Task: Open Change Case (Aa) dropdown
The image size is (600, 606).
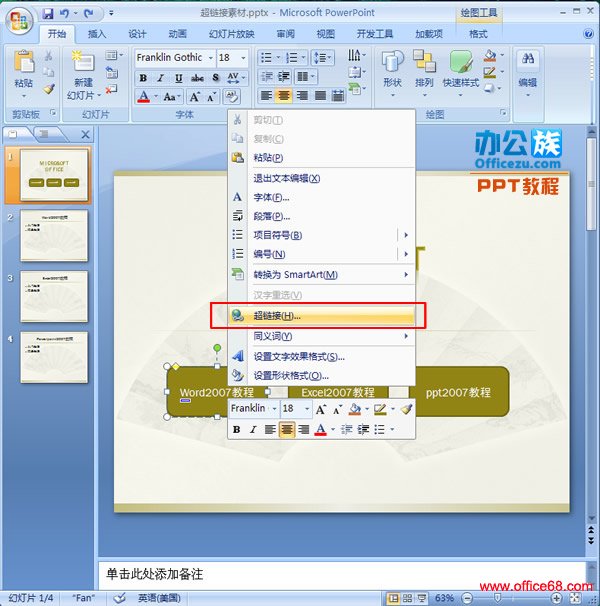Action: point(172,97)
